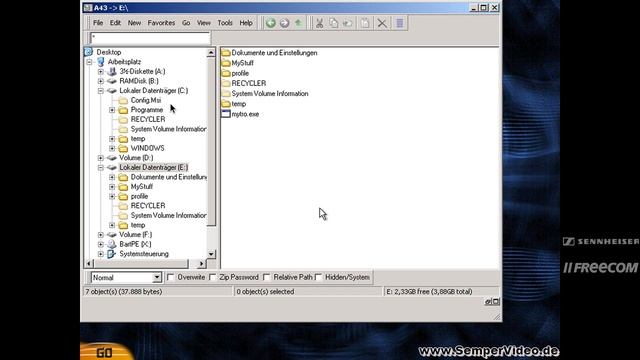
Task: Open the View menu
Action: [x=204, y=23]
